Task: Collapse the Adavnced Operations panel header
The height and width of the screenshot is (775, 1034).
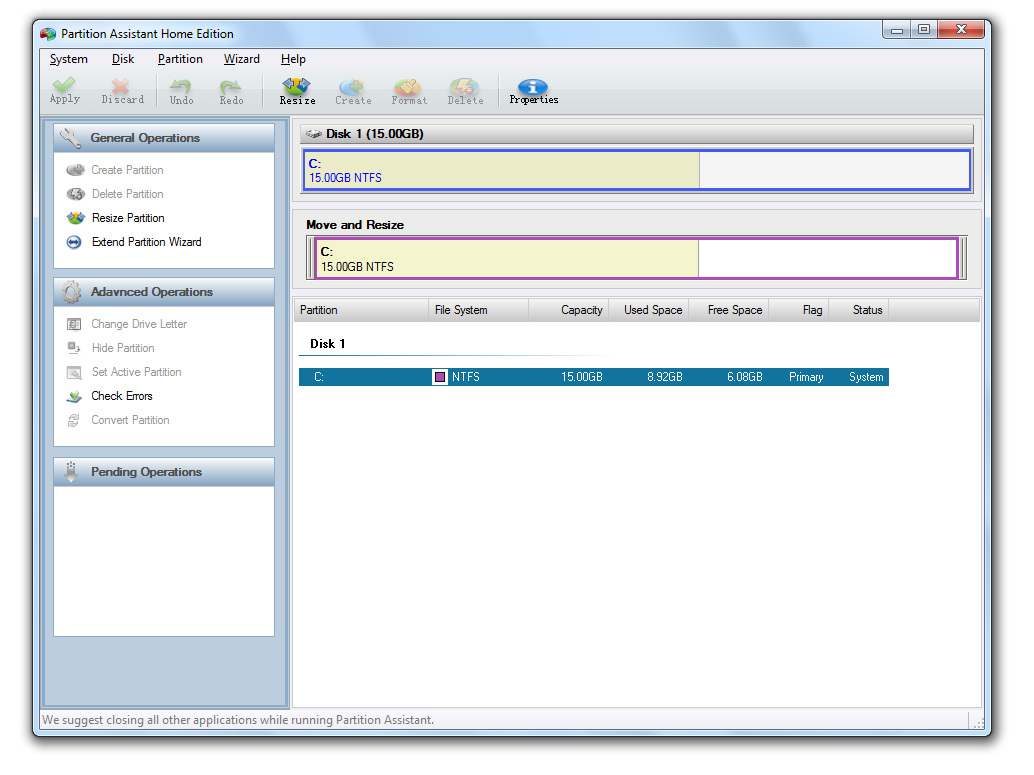Action: [164, 292]
